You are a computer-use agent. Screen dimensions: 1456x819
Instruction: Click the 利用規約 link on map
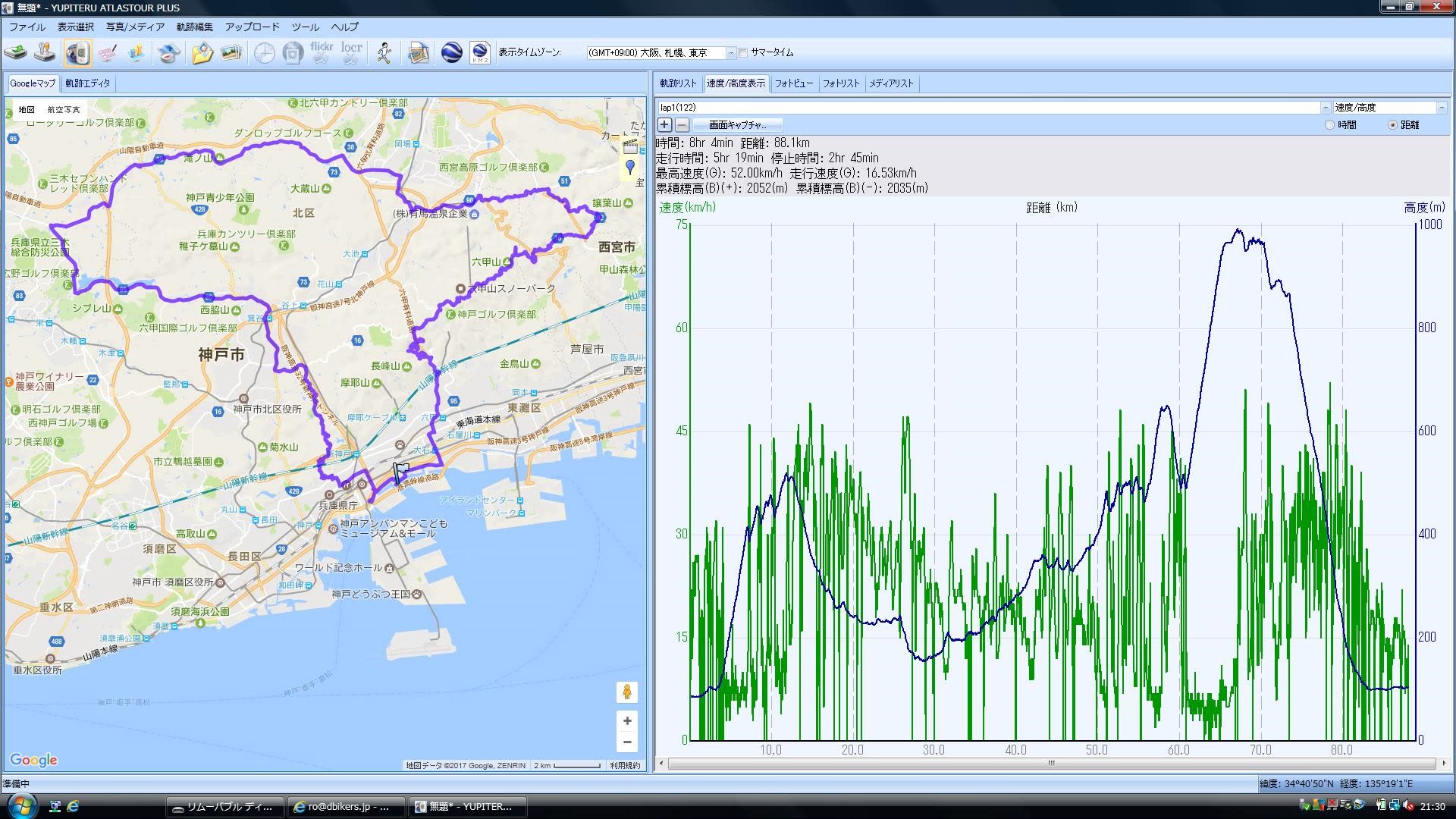click(625, 765)
